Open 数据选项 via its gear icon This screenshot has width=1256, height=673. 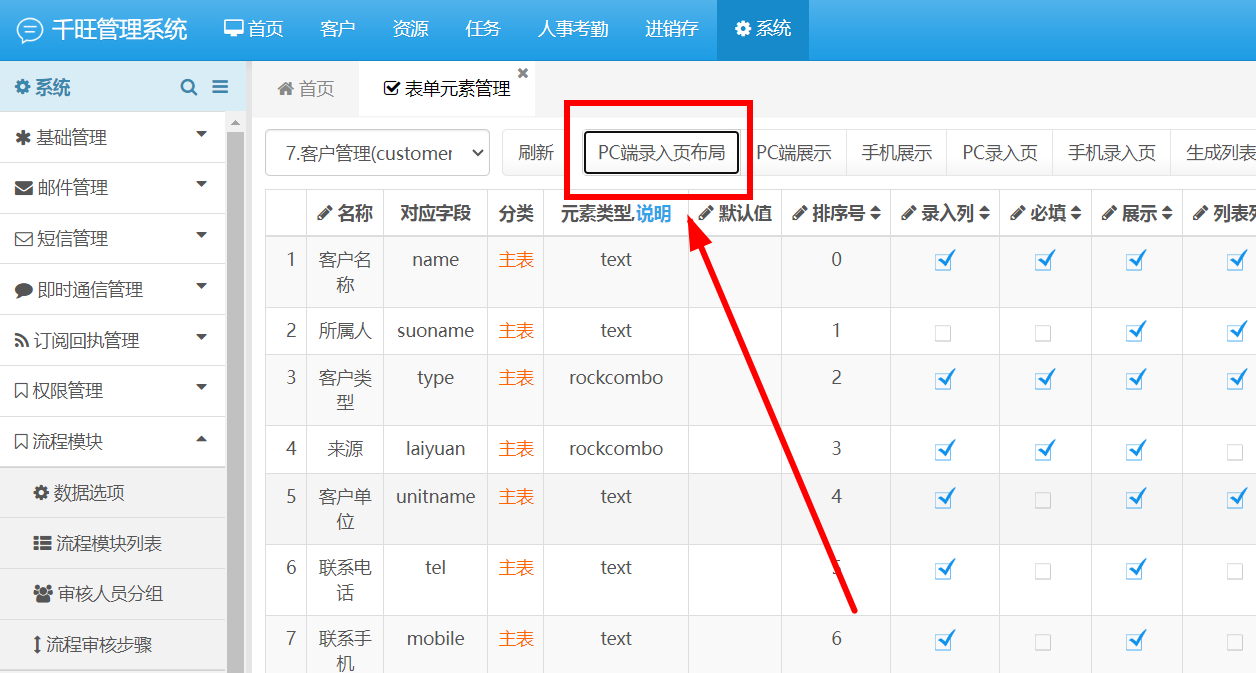point(41,492)
